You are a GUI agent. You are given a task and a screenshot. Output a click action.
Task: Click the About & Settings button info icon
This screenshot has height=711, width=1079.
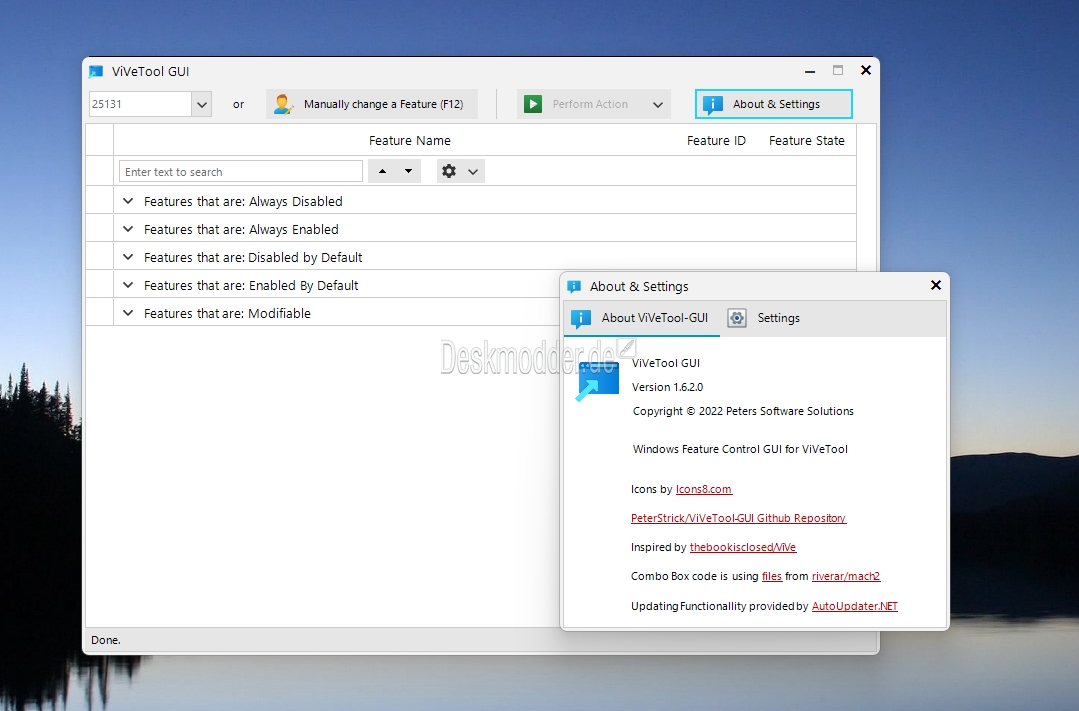click(x=712, y=104)
